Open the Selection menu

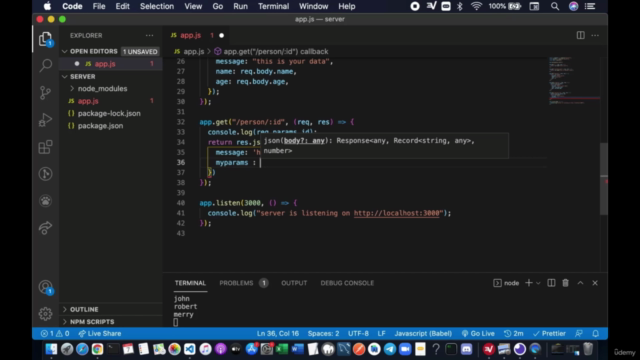coord(157,6)
